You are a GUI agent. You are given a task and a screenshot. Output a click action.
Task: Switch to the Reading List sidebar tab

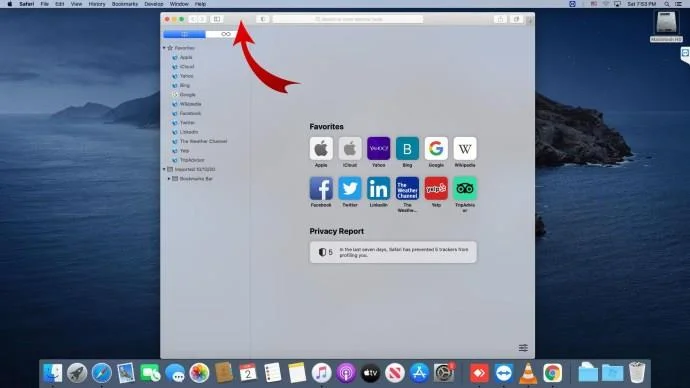[x=226, y=34]
